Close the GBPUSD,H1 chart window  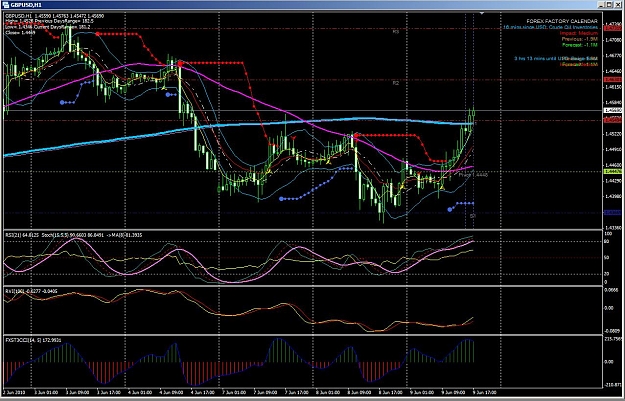(x=617, y=4)
